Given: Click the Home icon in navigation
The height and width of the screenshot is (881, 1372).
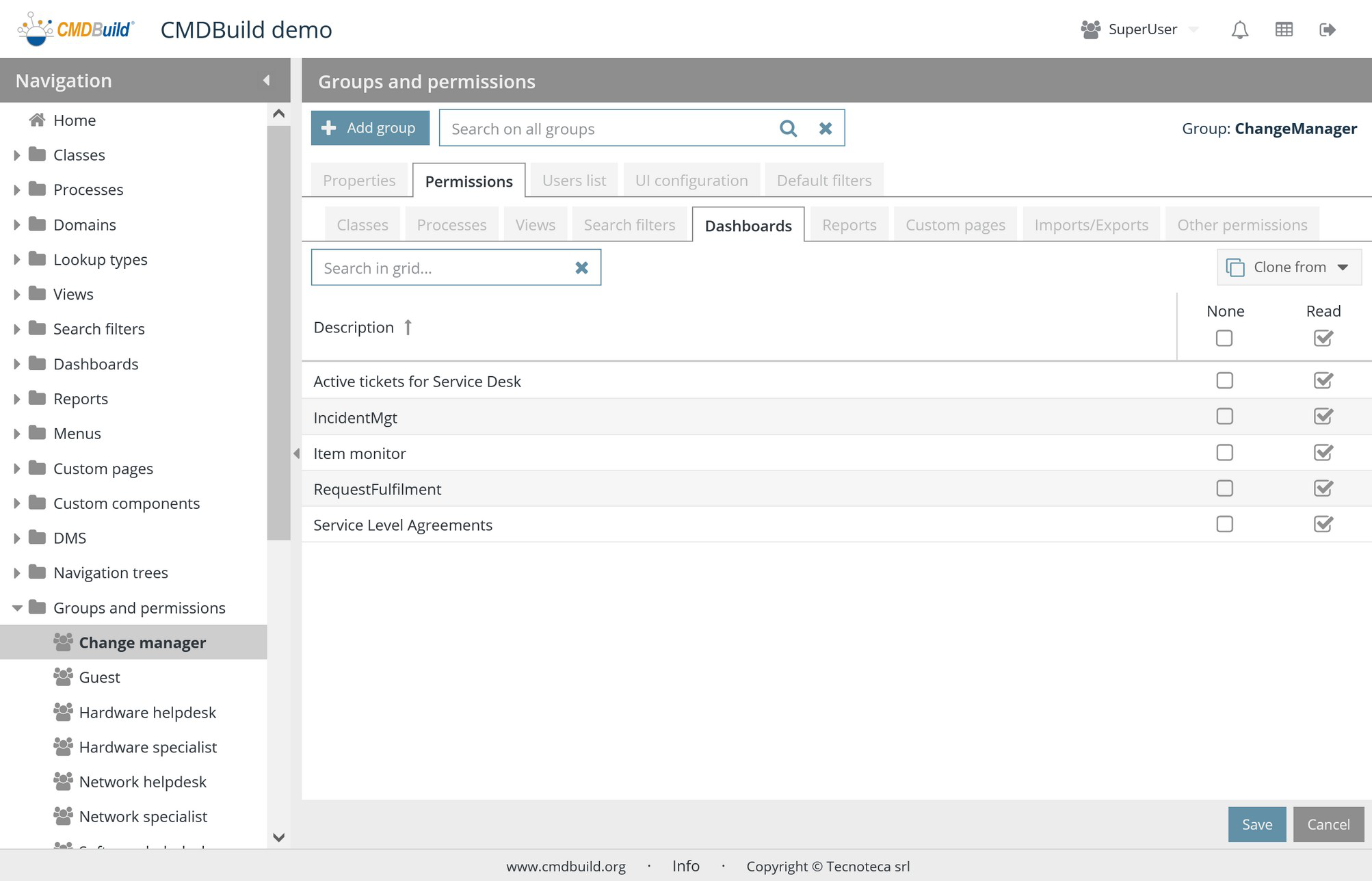Looking at the screenshot, I should click(x=38, y=120).
